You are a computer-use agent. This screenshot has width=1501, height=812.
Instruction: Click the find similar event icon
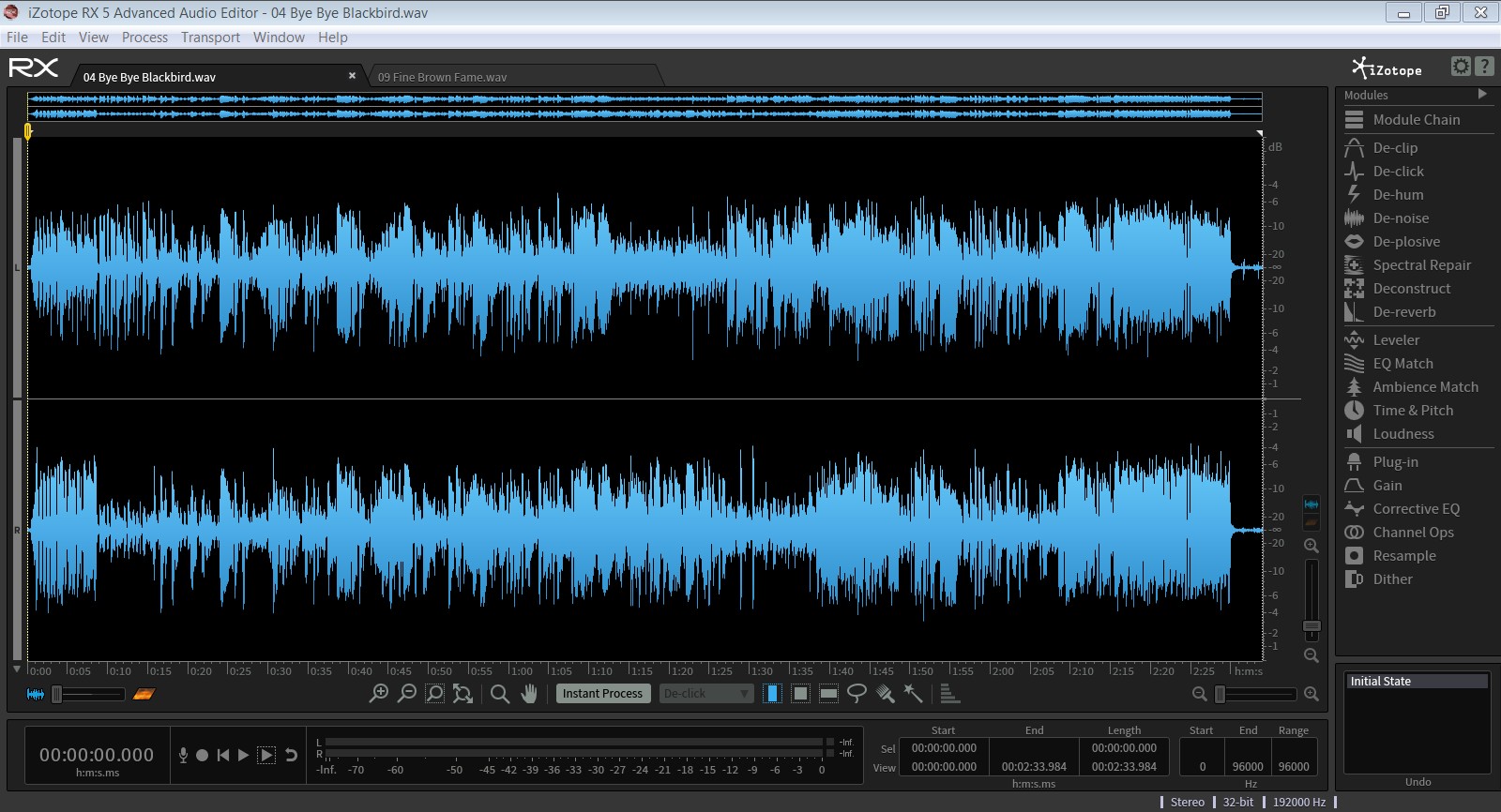pyautogui.click(x=949, y=694)
